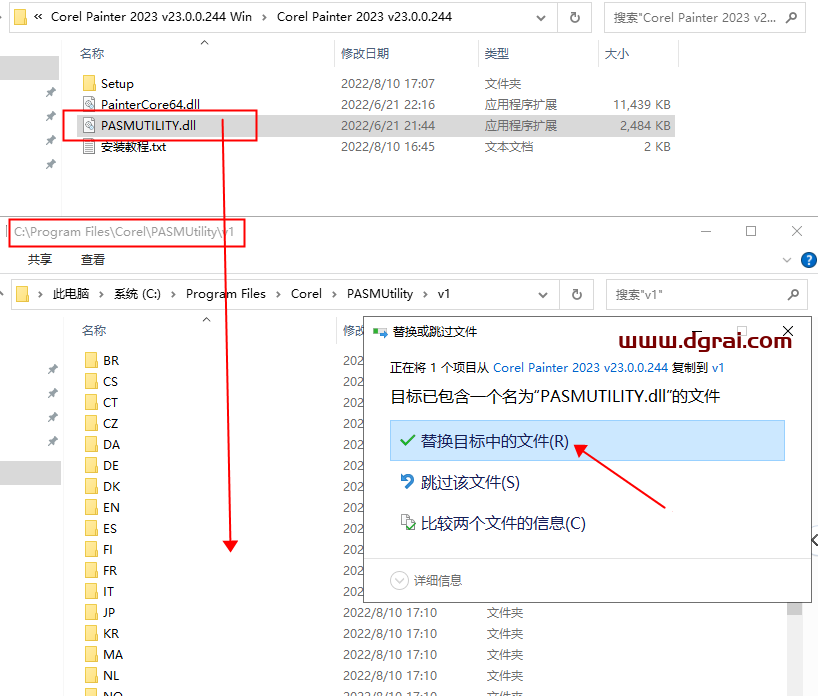Screen dimensions: 818x696
Task: Expand breadcrumb chevron after Program Files
Action: tap(278, 294)
